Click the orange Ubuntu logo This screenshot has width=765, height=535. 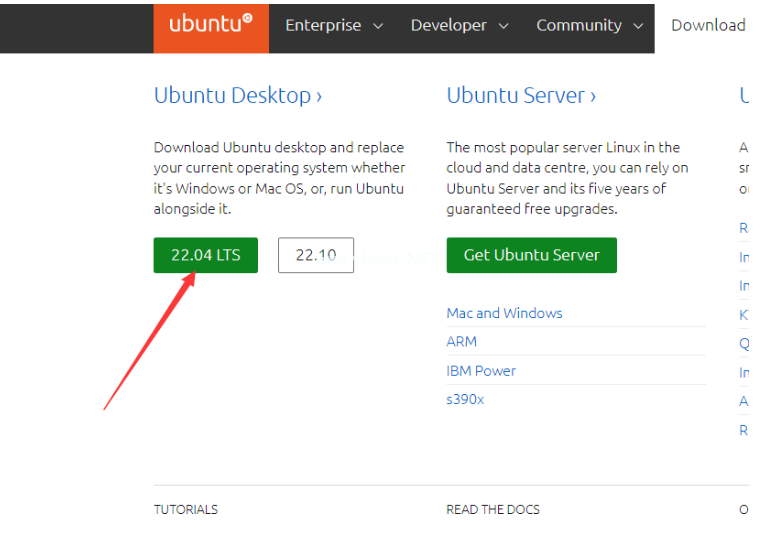[210, 26]
